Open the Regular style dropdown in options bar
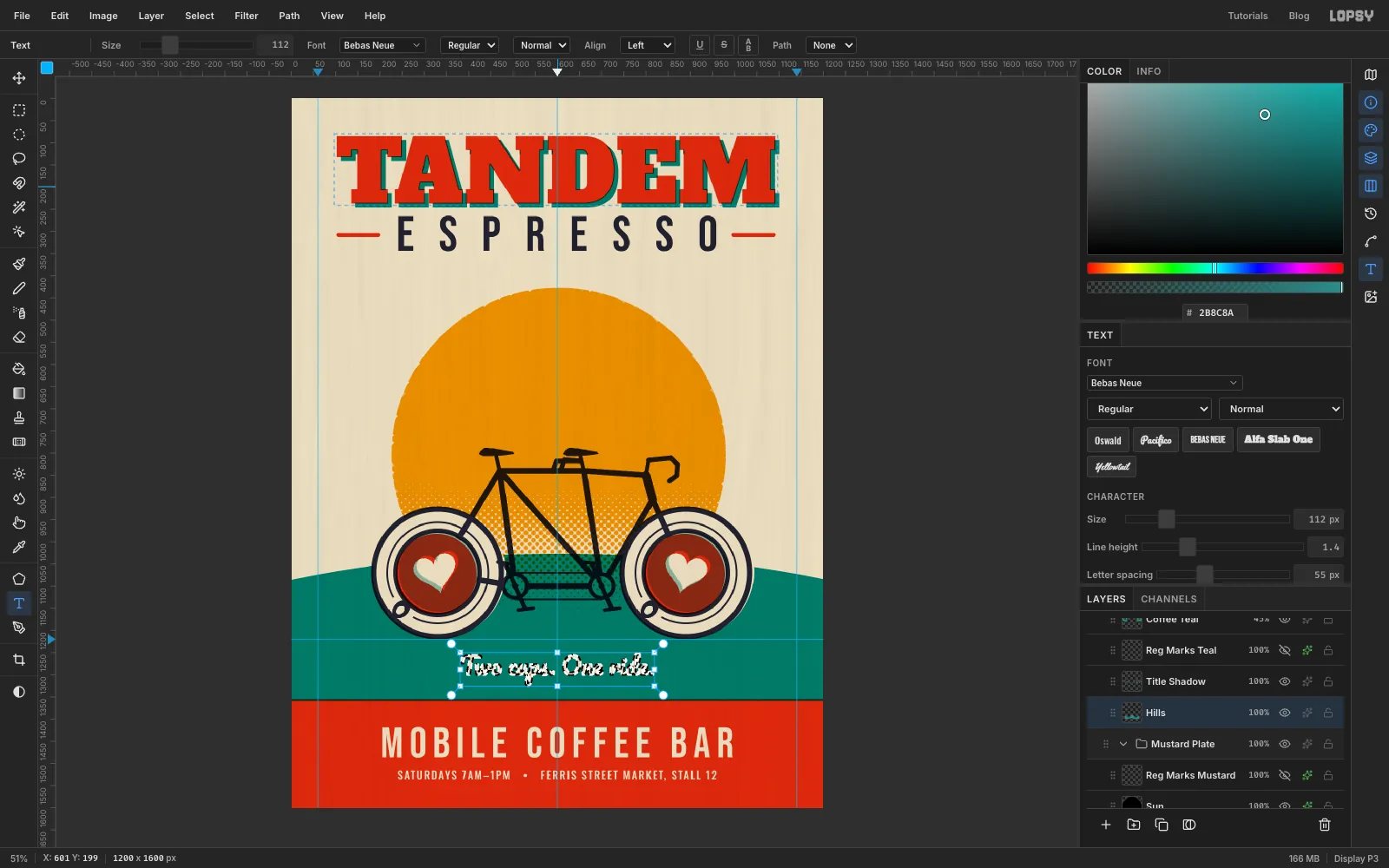The height and width of the screenshot is (868, 1389). point(470,45)
